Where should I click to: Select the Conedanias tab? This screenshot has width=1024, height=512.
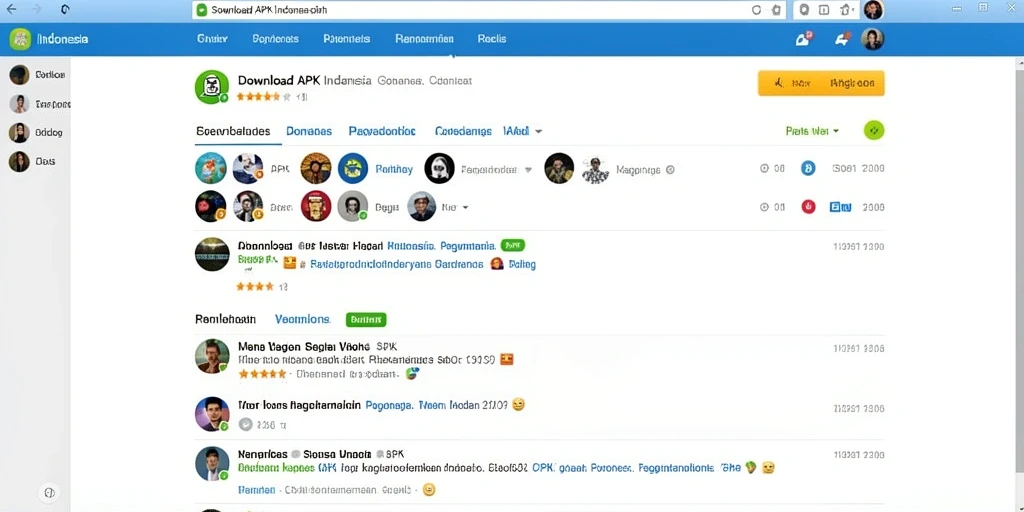tap(463, 131)
